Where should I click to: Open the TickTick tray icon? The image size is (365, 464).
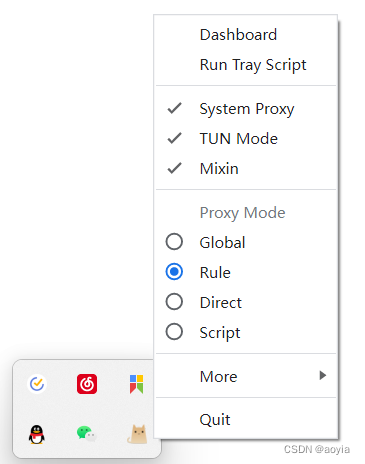[37, 384]
